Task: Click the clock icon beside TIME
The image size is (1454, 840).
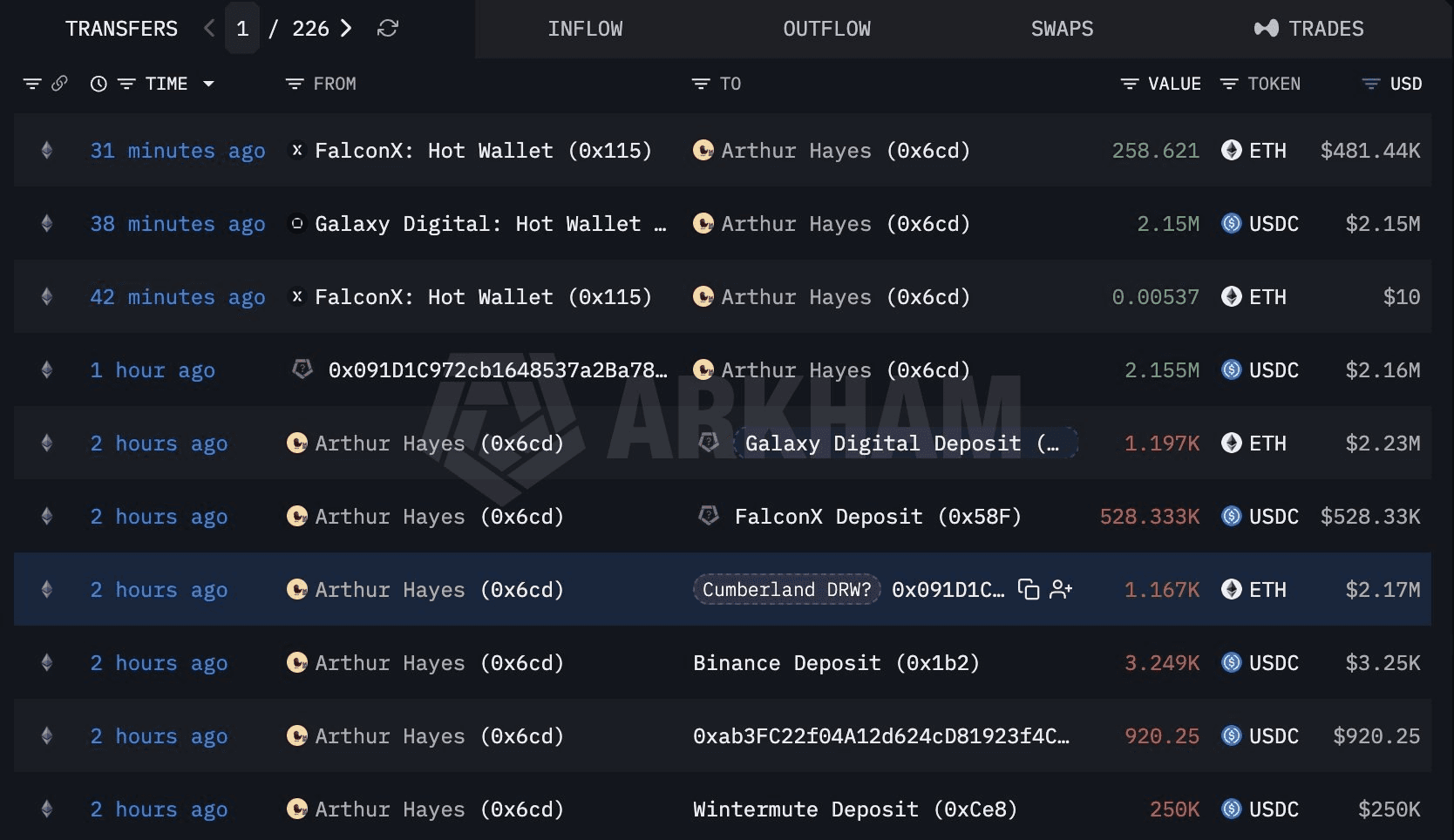Action: pos(99,84)
